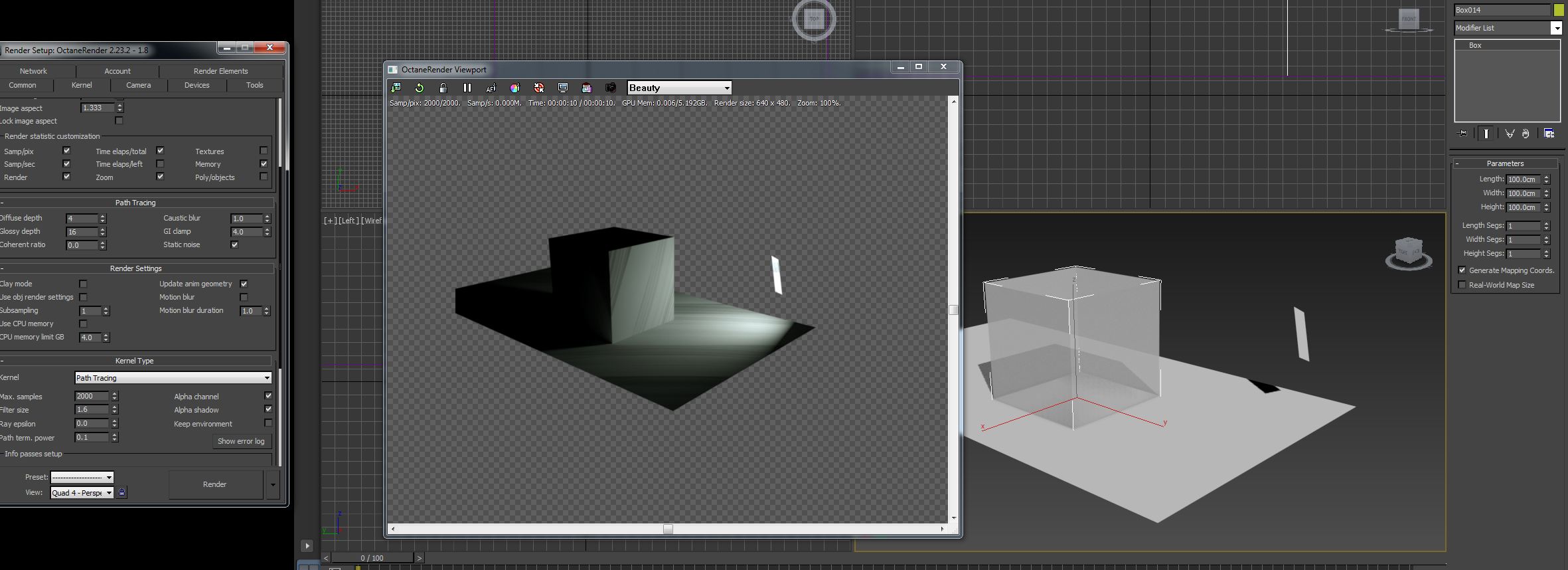Uncheck the Alpha channel checkbox
The width and height of the screenshot is (1568, 570).
click(x=268, y=396)
